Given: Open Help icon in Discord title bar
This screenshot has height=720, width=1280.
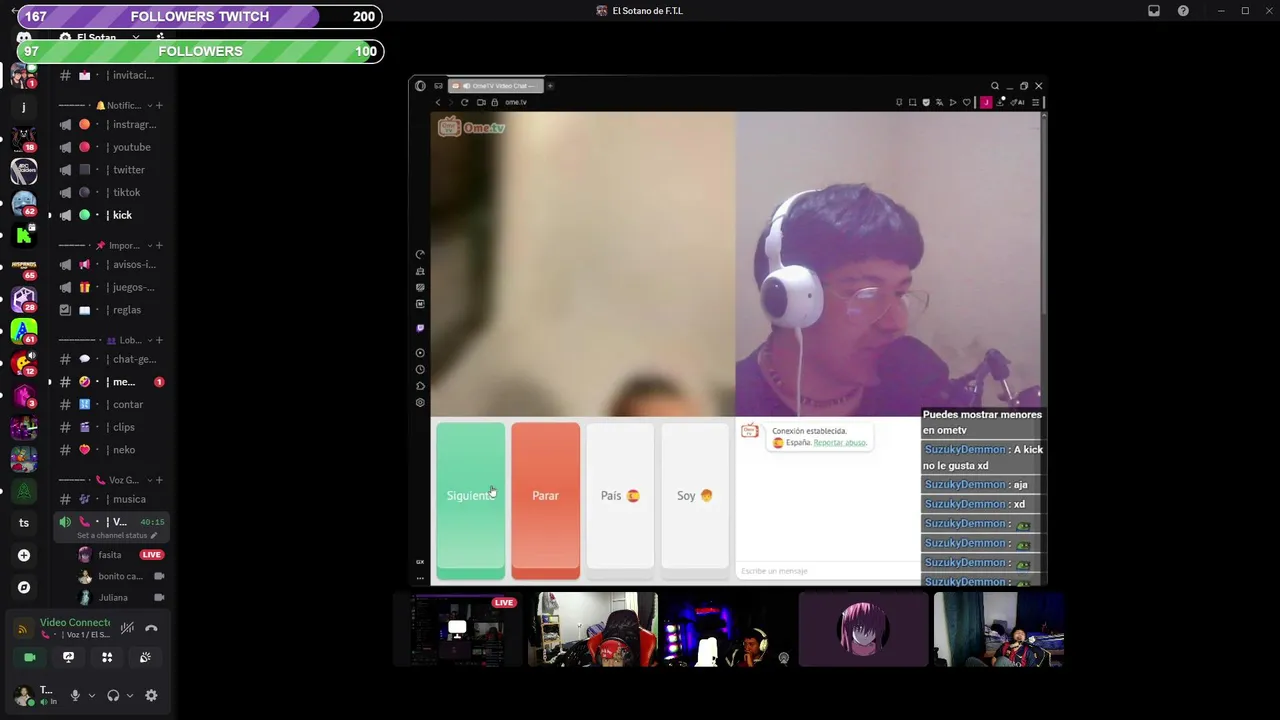Looking at the screenshot, I should 1183,11.
